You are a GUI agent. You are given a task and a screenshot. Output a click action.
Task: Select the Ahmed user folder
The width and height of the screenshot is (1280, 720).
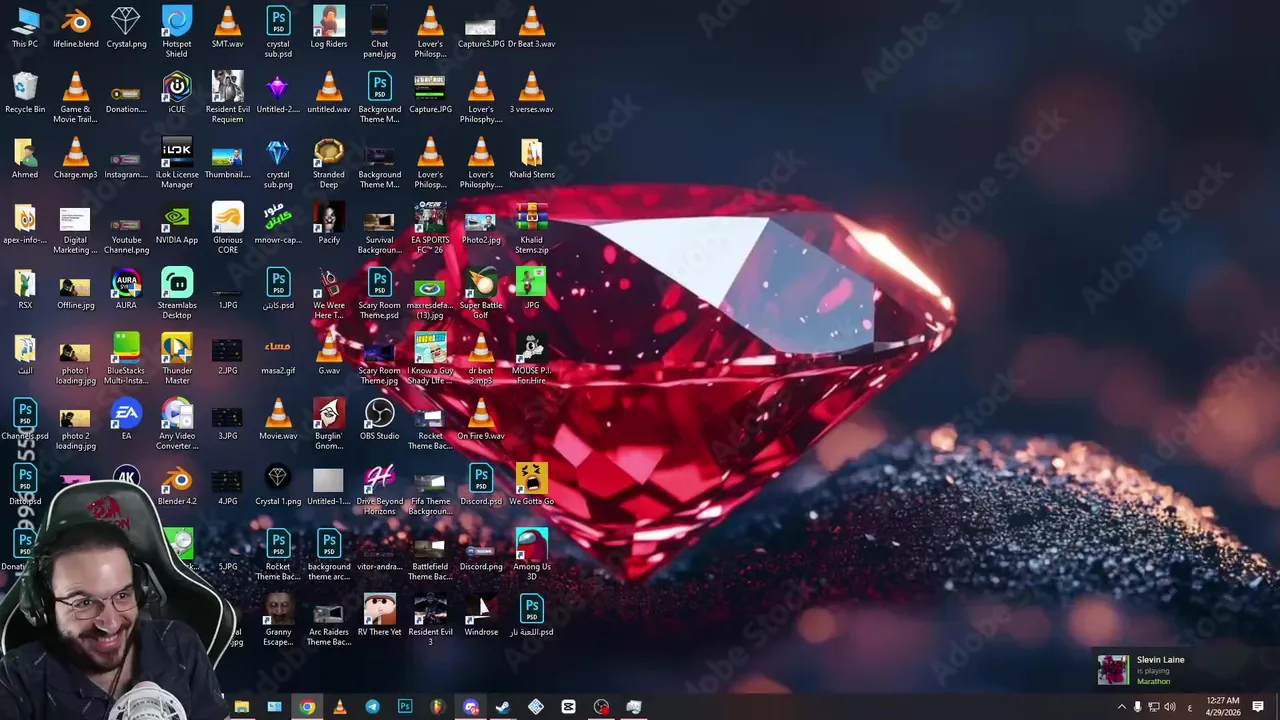coord(25,159)
